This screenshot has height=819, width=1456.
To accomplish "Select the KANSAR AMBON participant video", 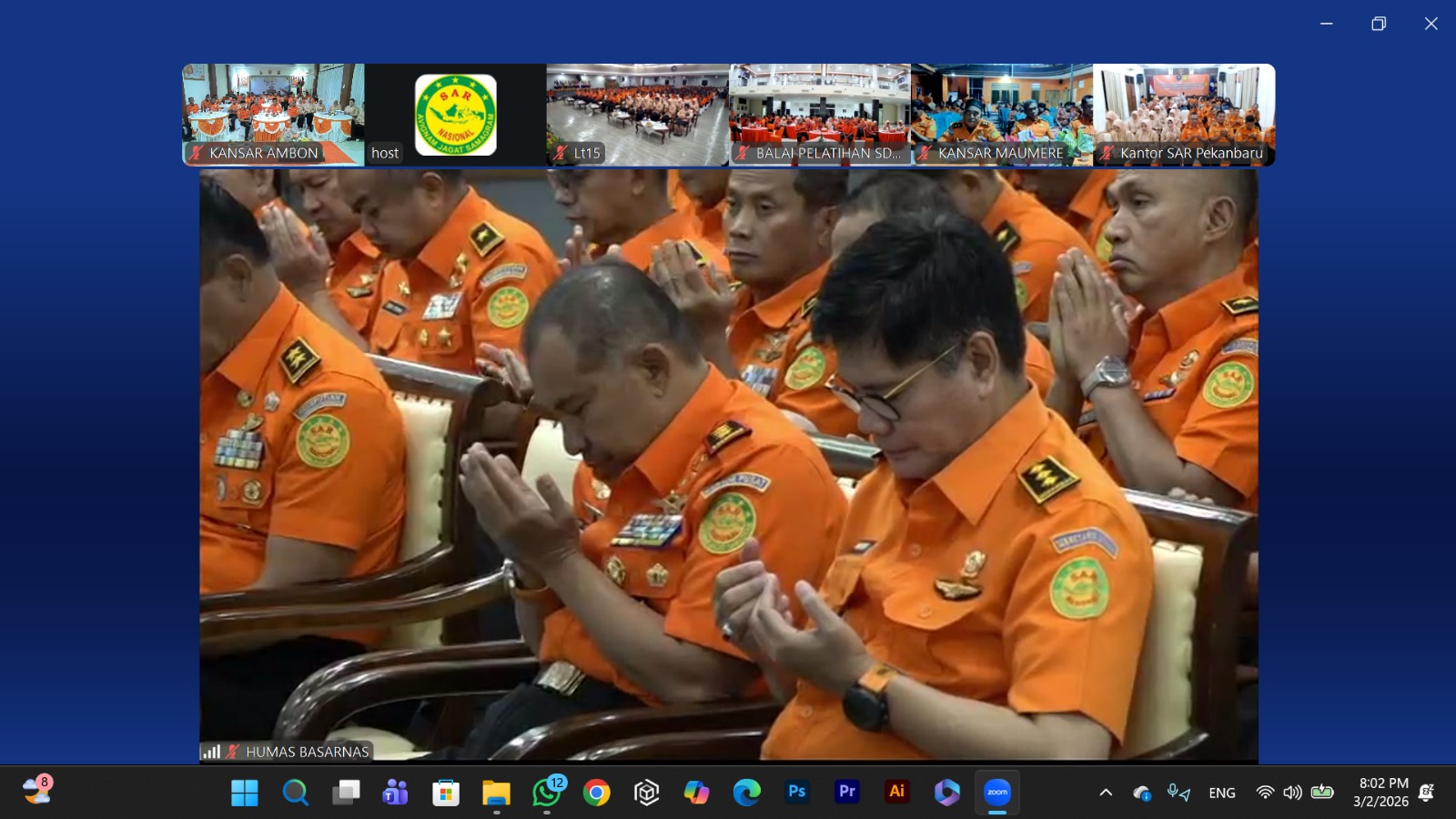I will (x=273, y=114).
